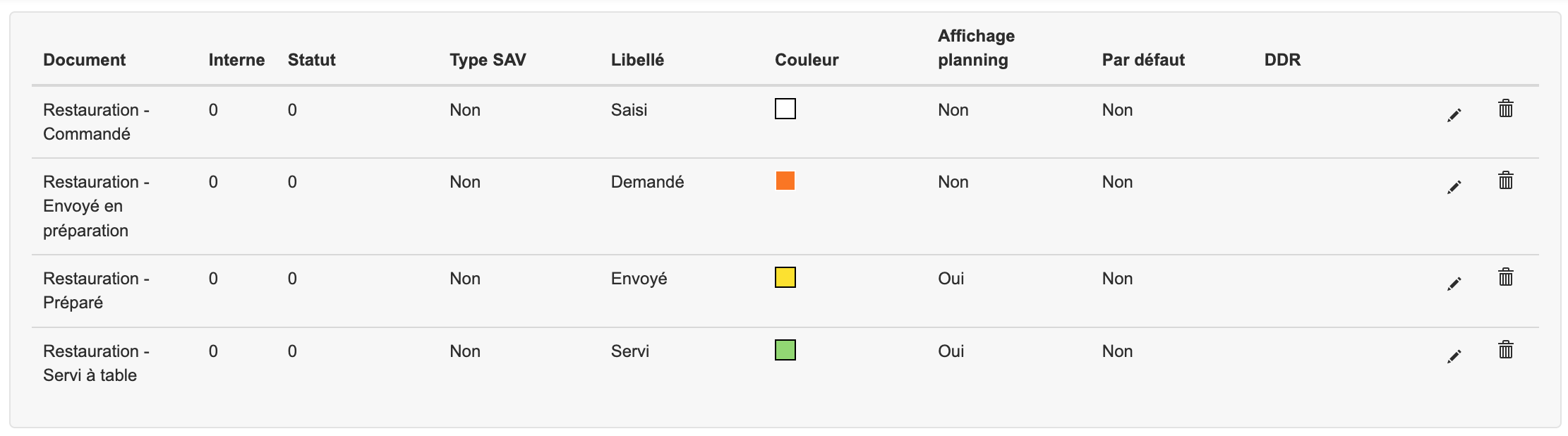Edit the Restauration - Commandé row pencil icon
Image resolution: width=1568 pixels, height=436 pixels.
point(1454,115)
